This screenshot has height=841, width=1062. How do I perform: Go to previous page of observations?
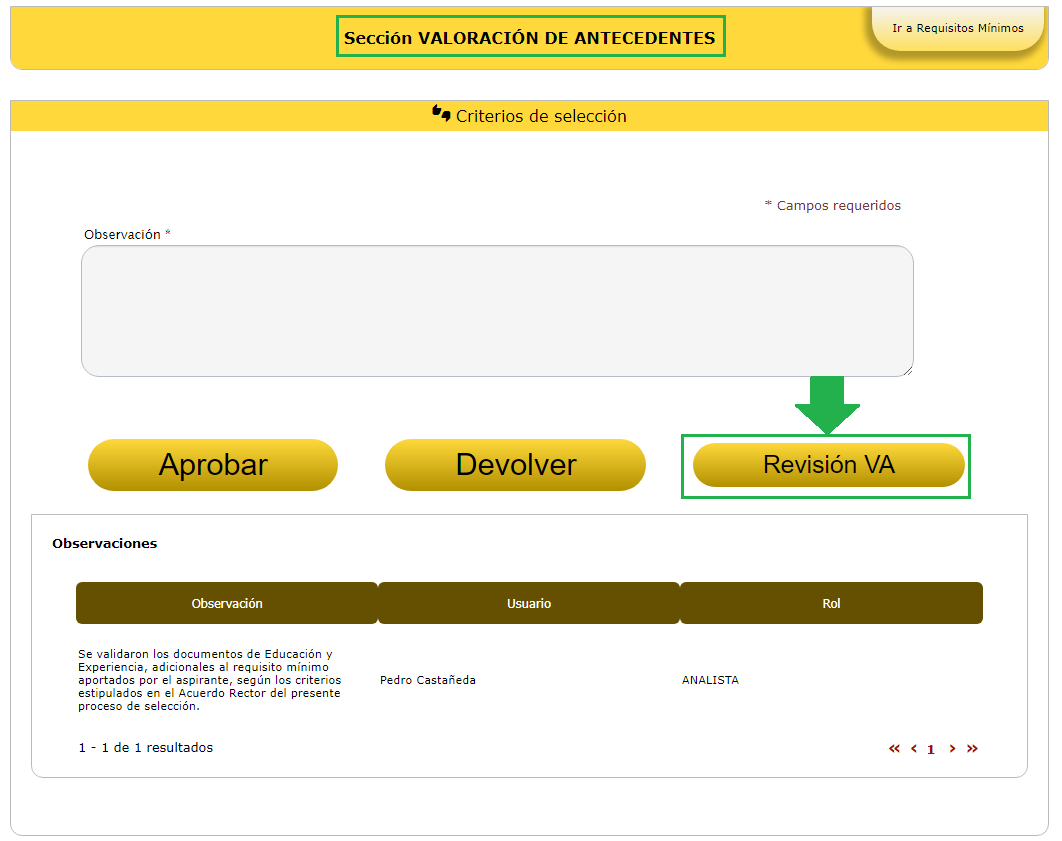913,749
